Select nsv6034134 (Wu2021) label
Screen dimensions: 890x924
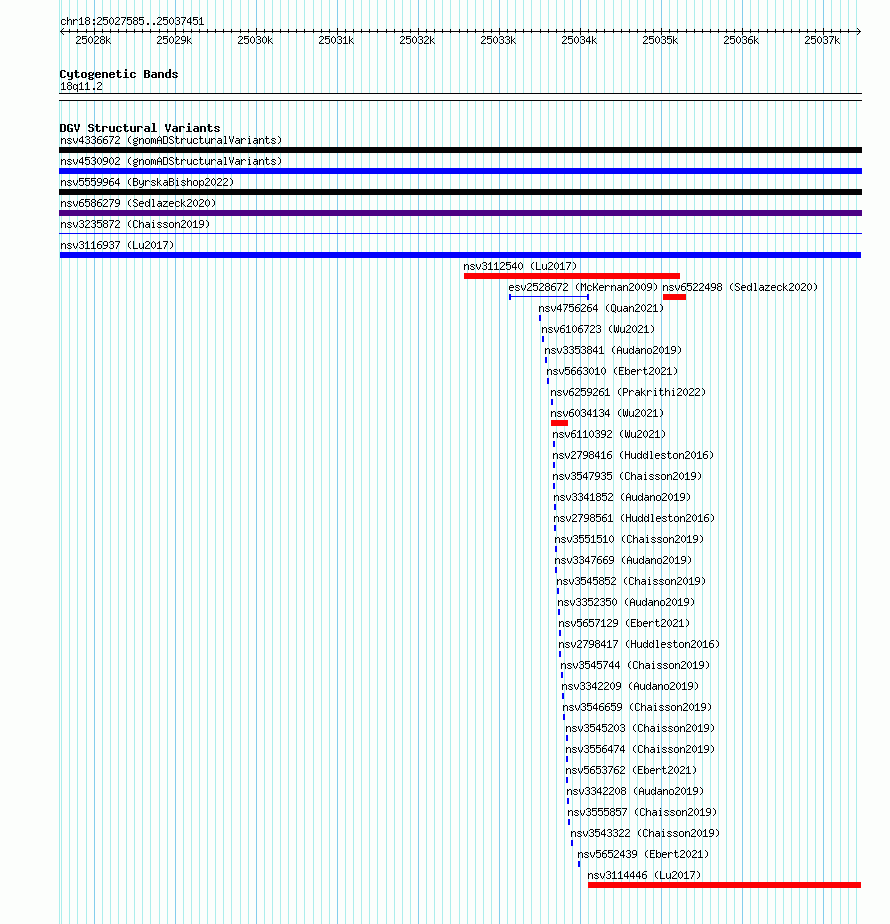click(x=607, y=414)
